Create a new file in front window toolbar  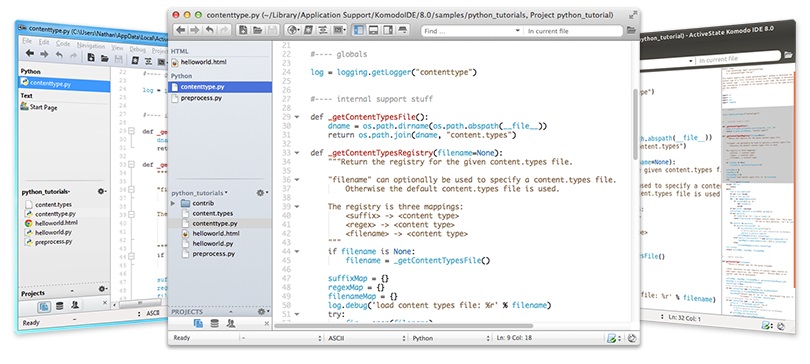pos(243,30)
